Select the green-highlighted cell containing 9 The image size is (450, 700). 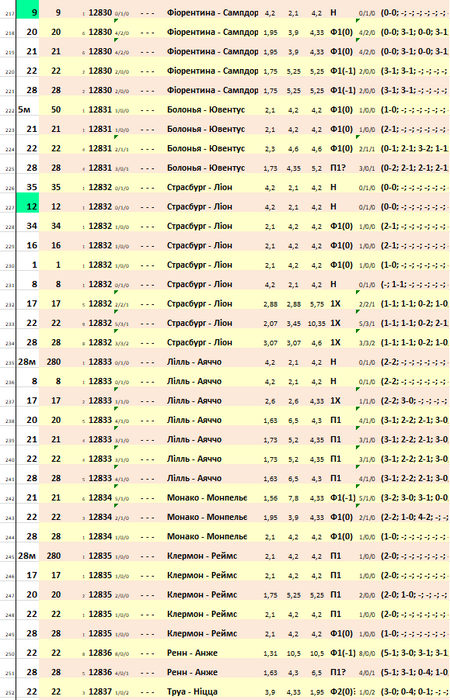29,9
